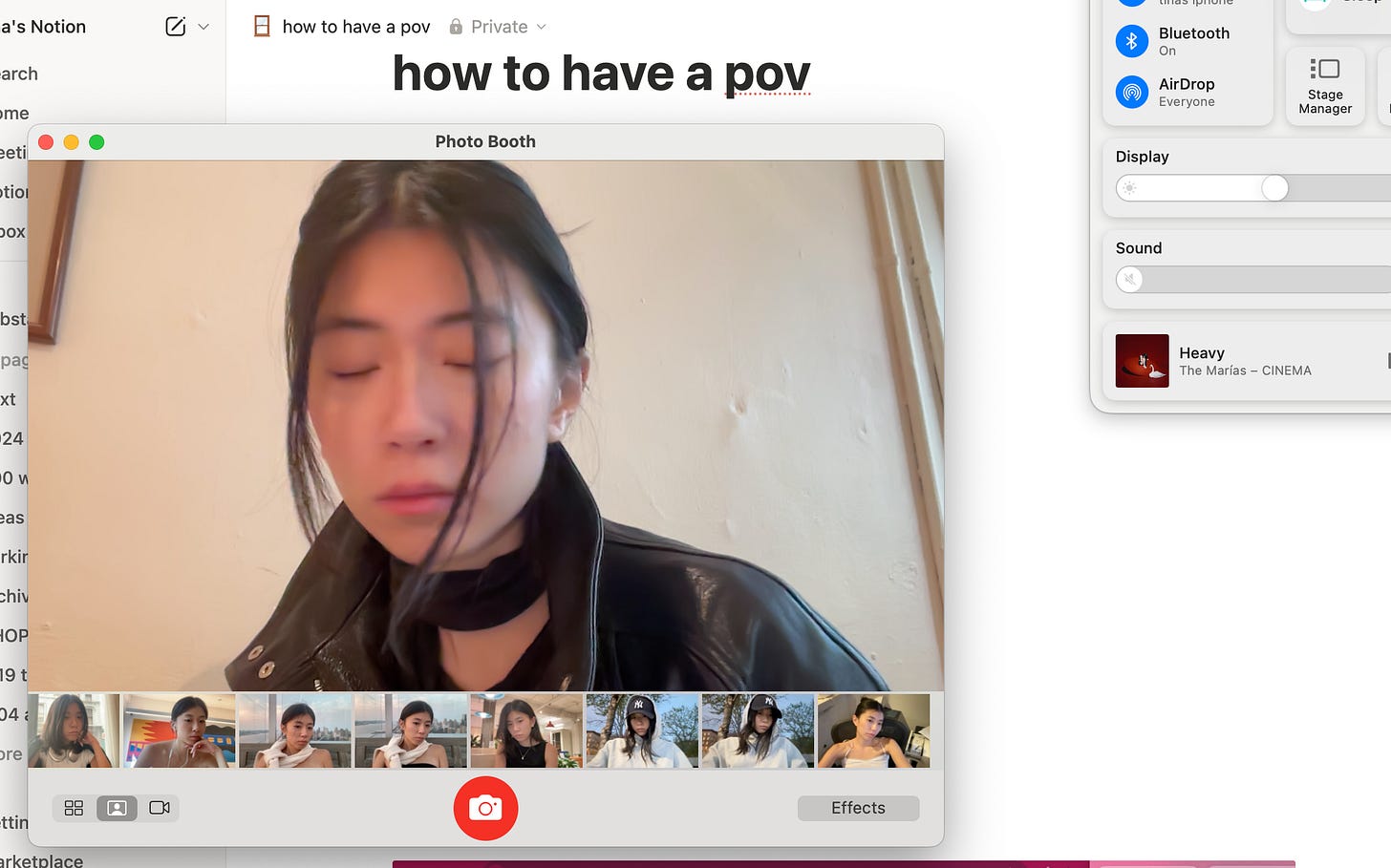1391x868 pixels.
Task: Close the Photo Booth window with red button
Action: pos(45,142)
